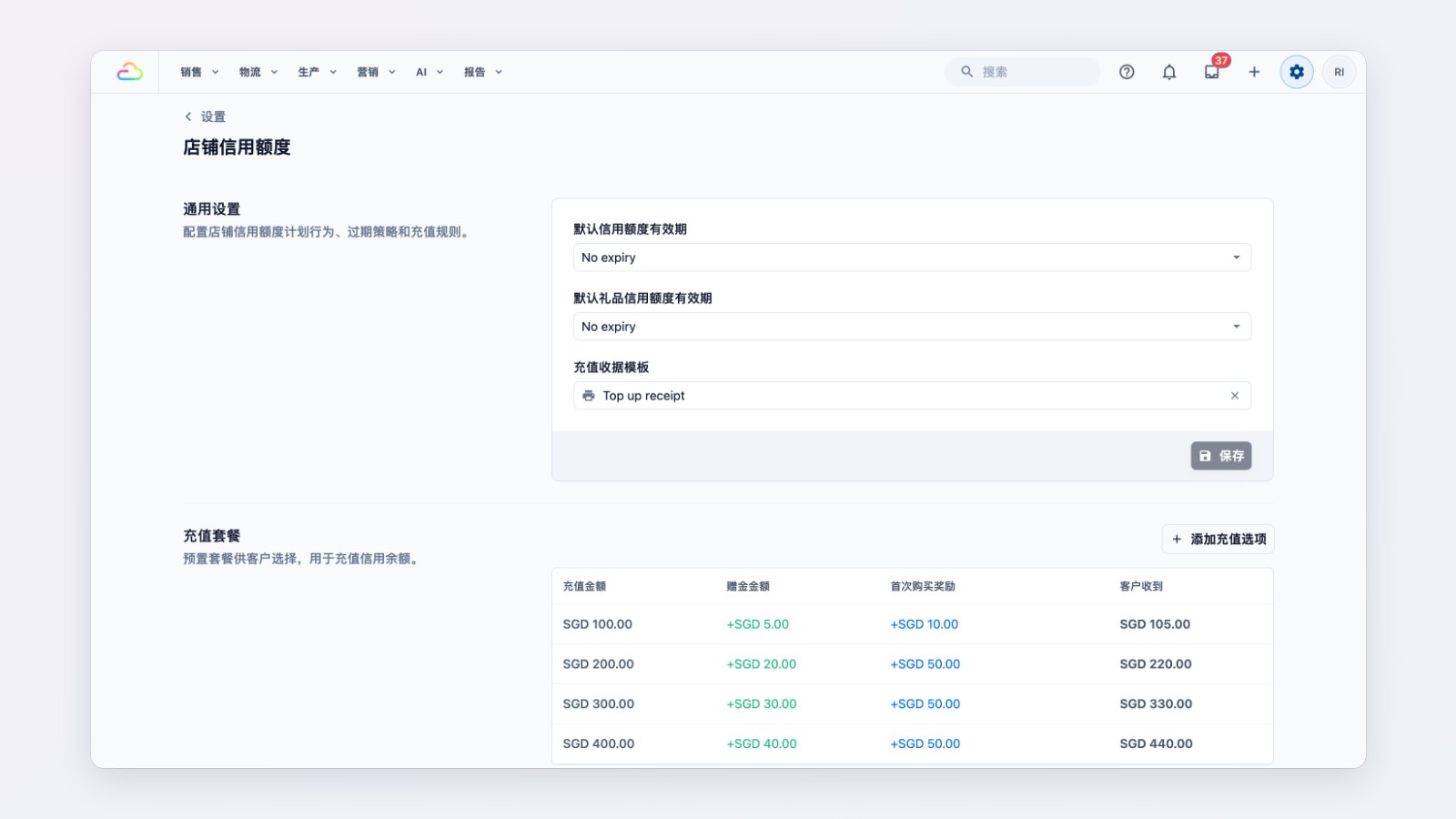This screenshot has height=819, width=1456.
Task: Select the SGD 400.00 top-up row
Action: pyautogui.click(x=912, y=743)
